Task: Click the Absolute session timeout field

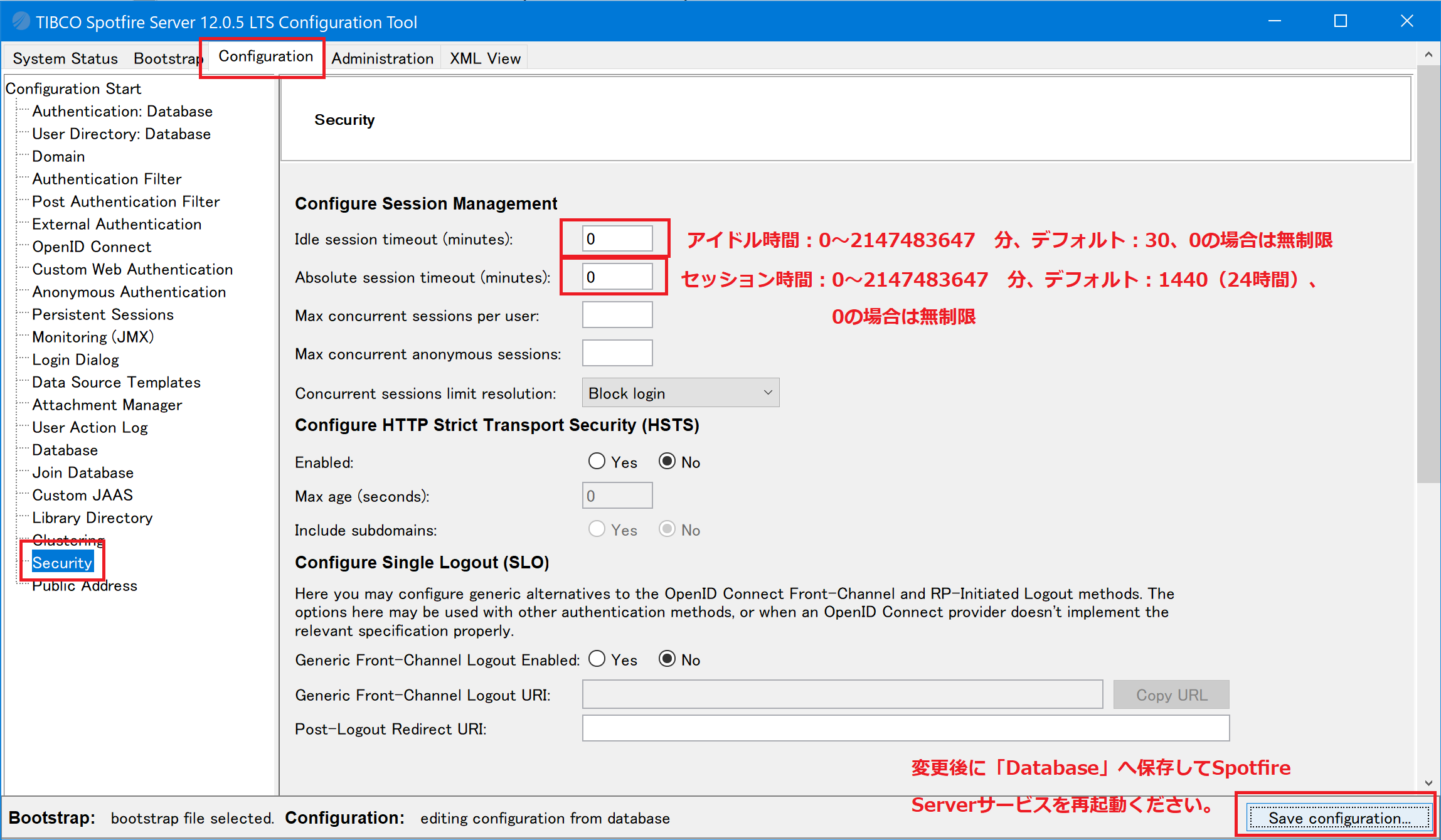Action: coord(617,277)
